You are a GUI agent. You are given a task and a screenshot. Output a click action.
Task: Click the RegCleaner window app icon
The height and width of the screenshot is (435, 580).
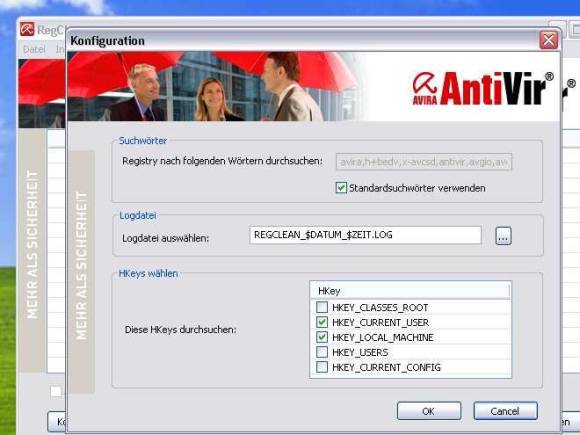tap(27, 29)
